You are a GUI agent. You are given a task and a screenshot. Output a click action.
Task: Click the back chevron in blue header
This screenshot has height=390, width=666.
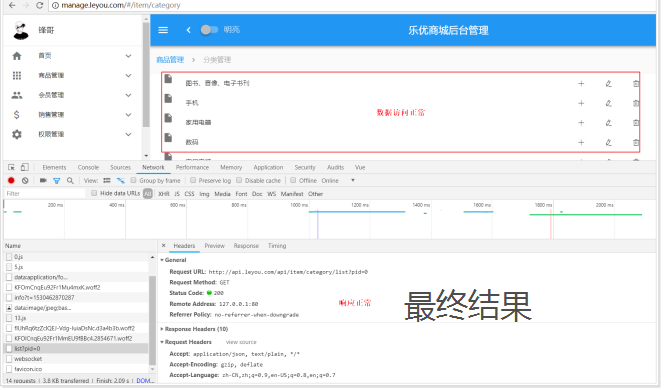coord(189,30)
